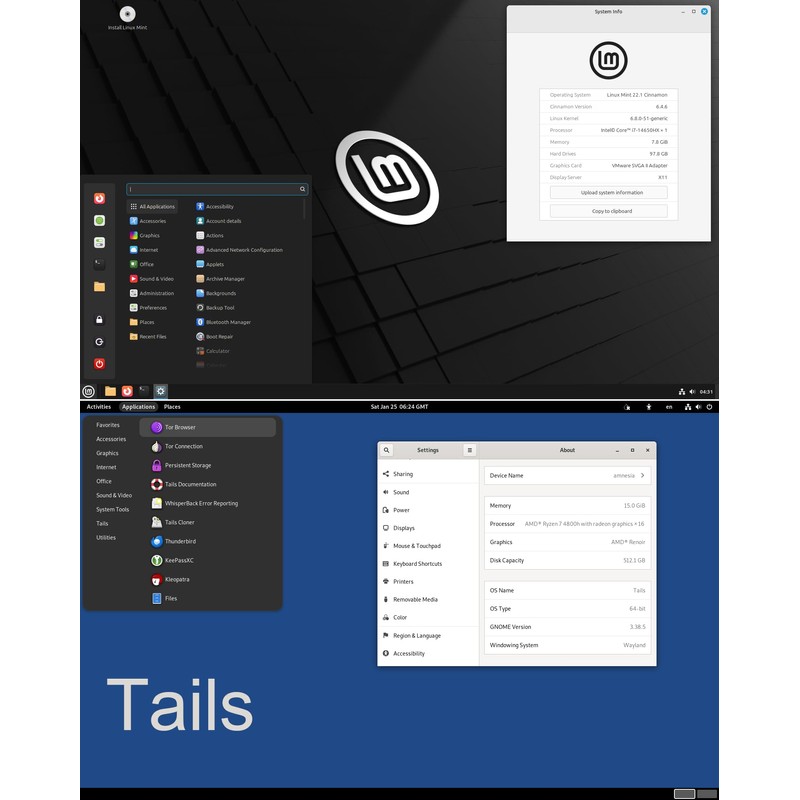The width and height of the screenshot is (800, 800).
Task: Click the Install Linux Mint desktop icon
Action: pos(128,17)
